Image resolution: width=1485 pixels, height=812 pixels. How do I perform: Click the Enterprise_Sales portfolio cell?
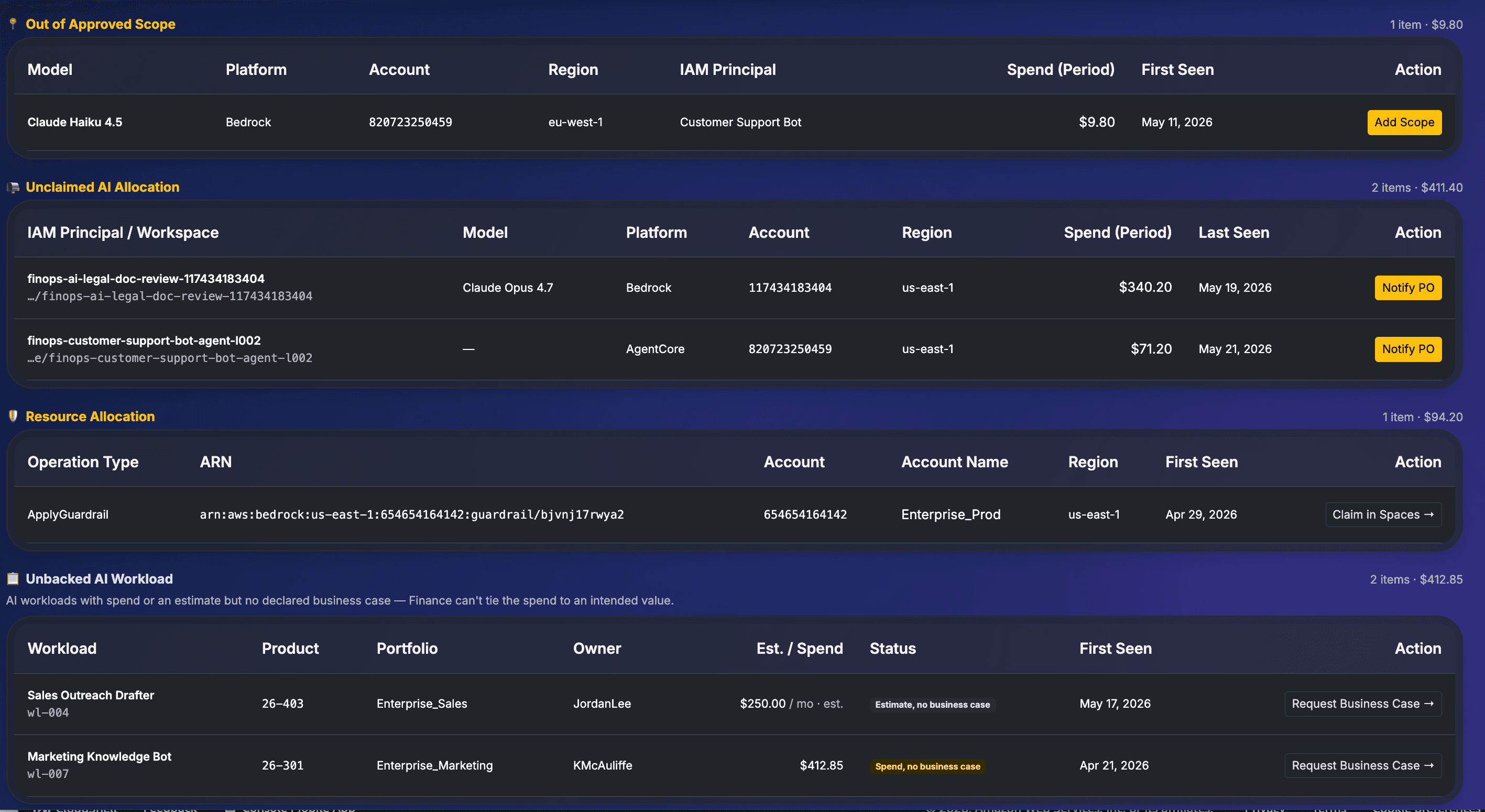click(x=422, y=704)
